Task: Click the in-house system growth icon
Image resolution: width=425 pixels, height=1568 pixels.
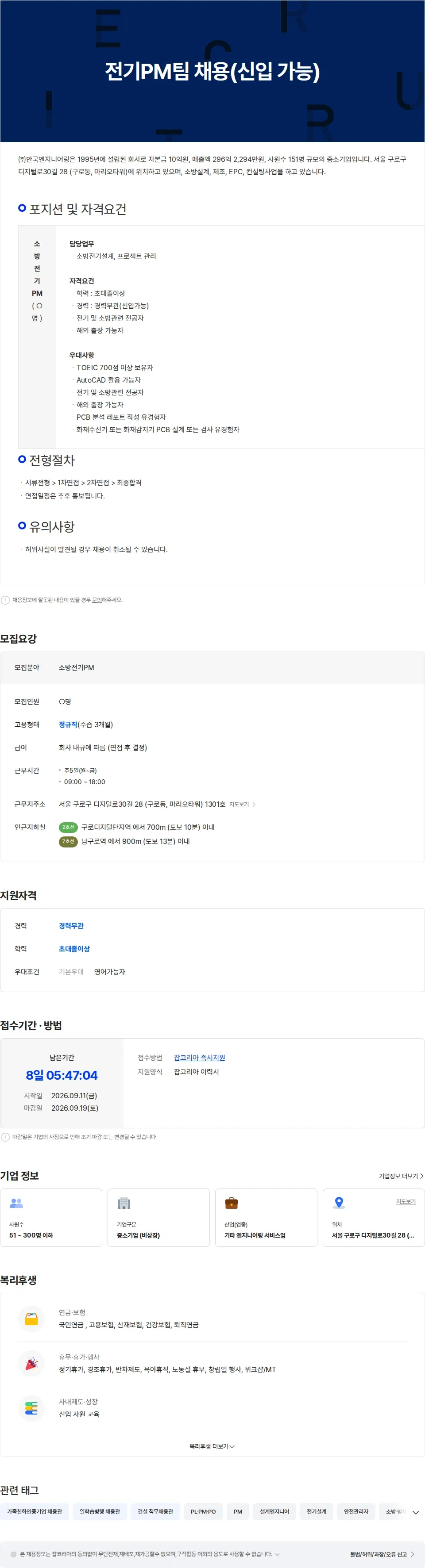Action: coord(31,1408)
